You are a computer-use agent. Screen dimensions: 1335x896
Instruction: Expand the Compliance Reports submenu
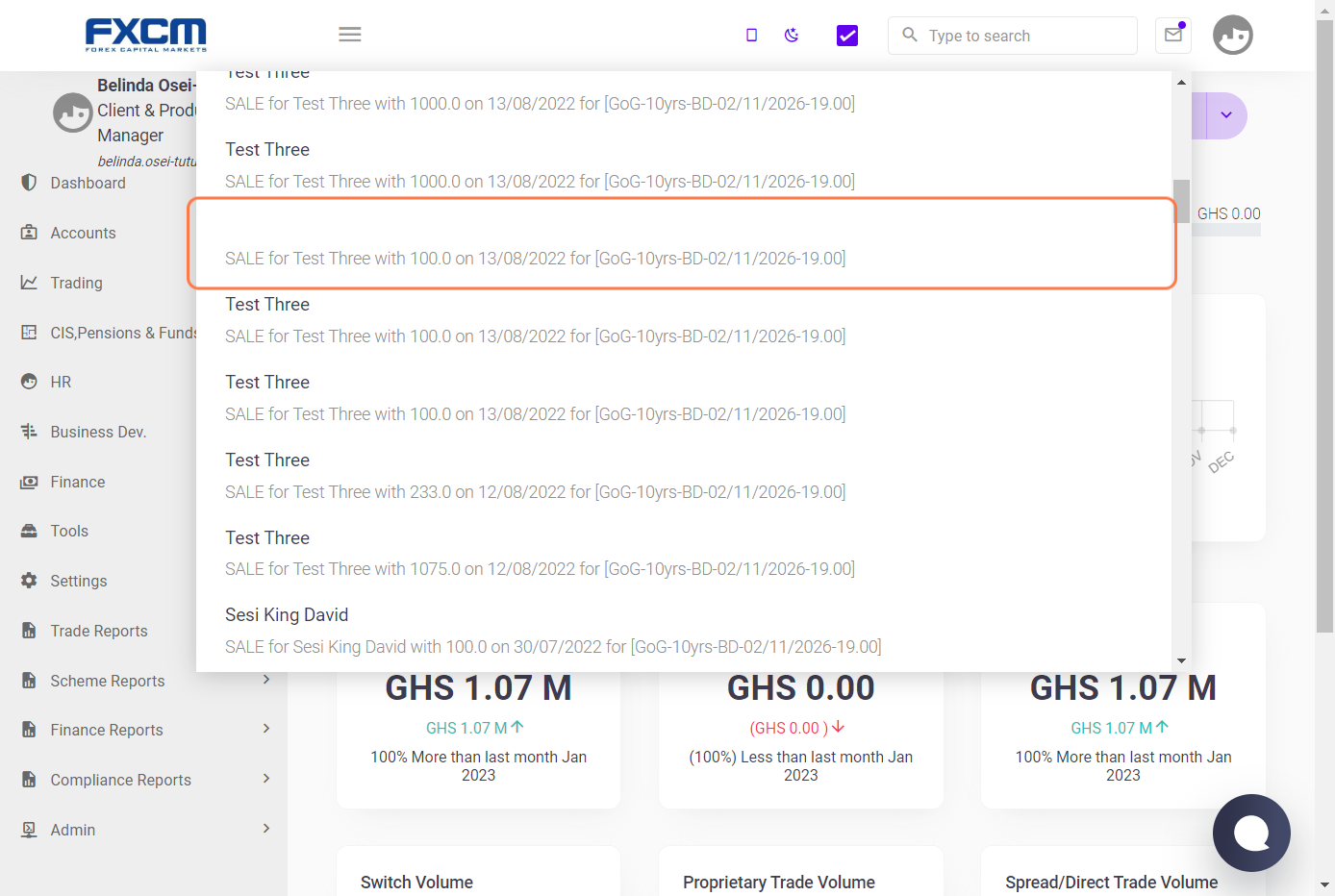pos(266,779)
